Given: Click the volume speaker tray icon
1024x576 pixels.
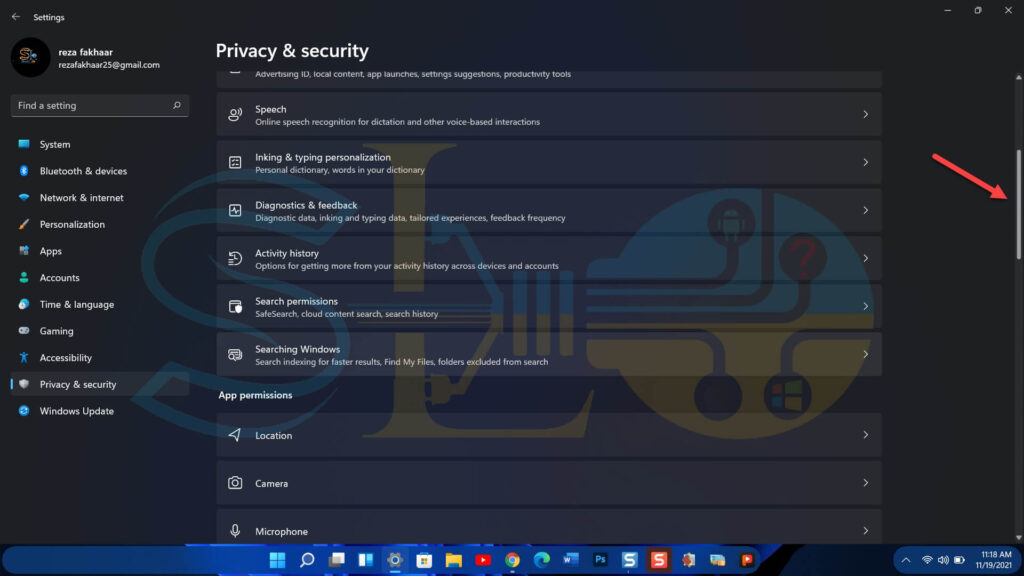Looking at the screenshot, I should (943, 560).
